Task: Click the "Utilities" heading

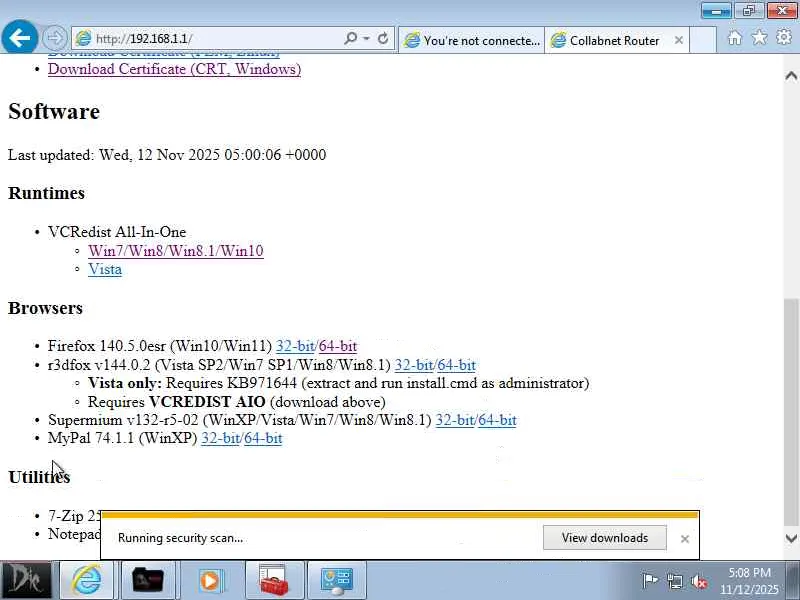Action: [39, 477]
